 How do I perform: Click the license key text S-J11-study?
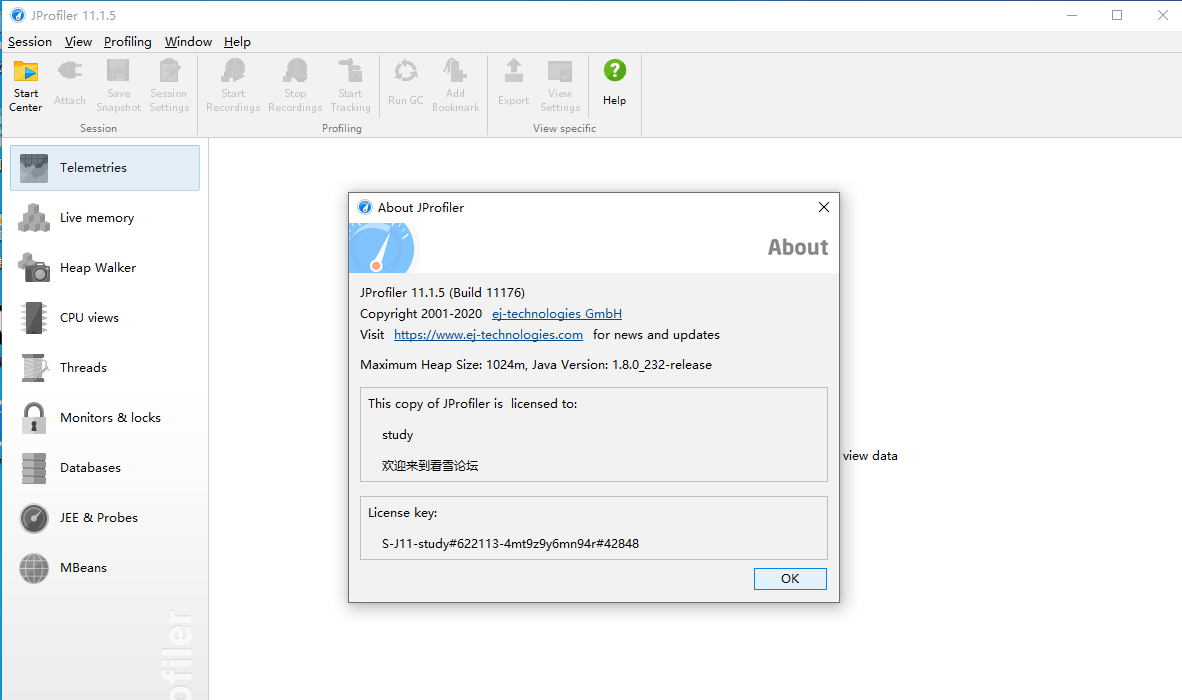point(510,544)
